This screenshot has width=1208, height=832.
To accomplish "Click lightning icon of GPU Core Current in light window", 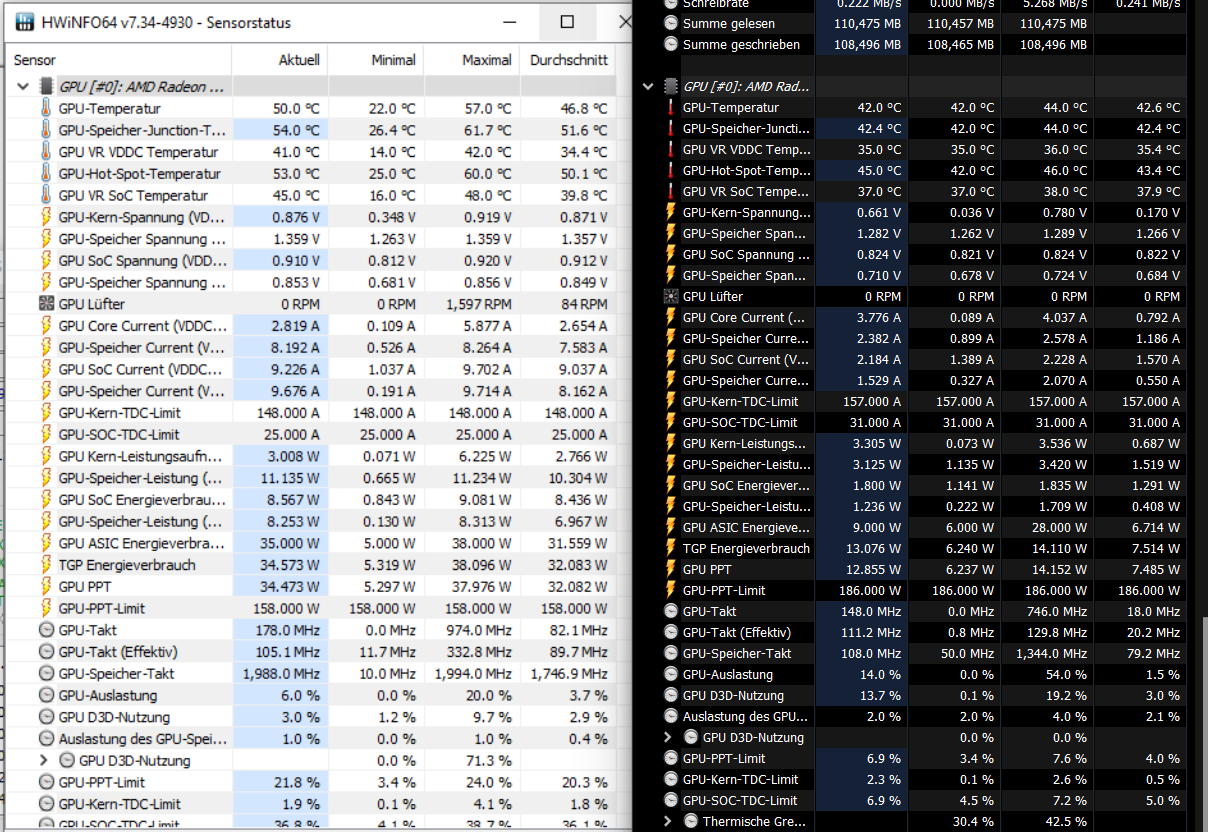I will point(45,326).
